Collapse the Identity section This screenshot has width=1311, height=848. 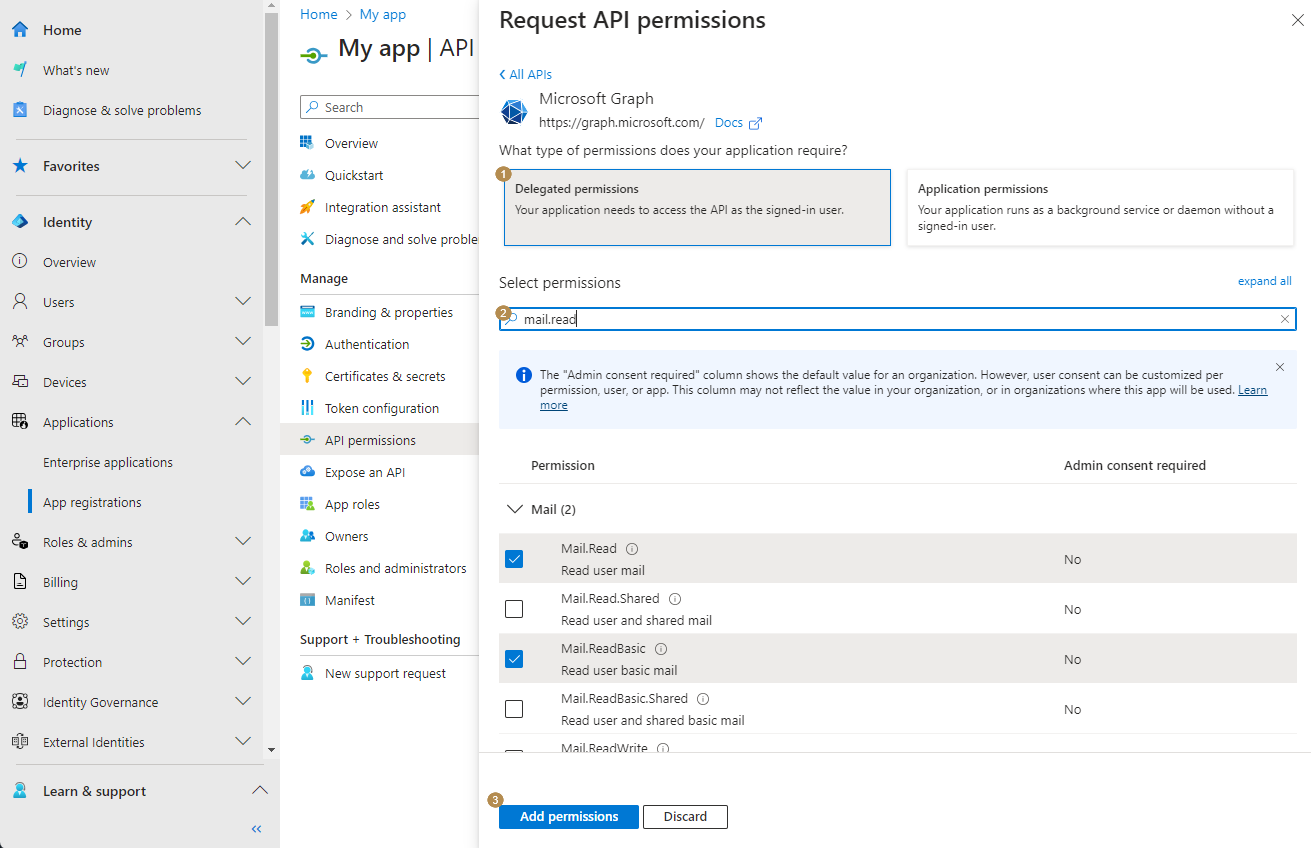coord(242,222)
